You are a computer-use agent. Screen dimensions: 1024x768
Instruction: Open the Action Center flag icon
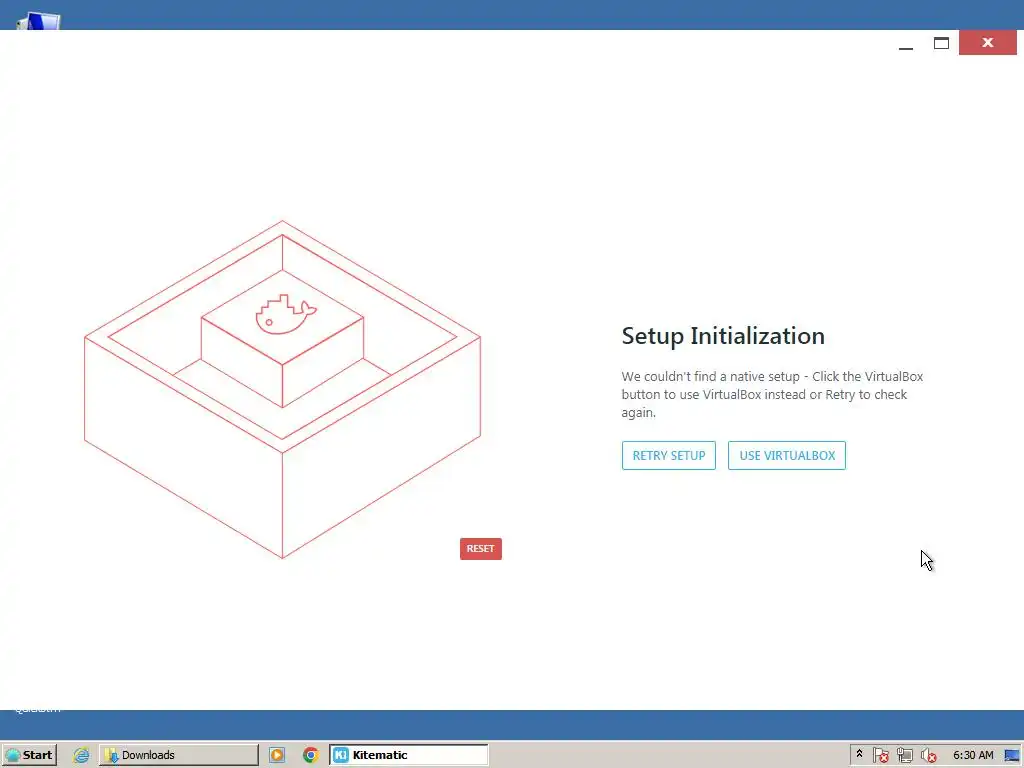click(880, 755)
